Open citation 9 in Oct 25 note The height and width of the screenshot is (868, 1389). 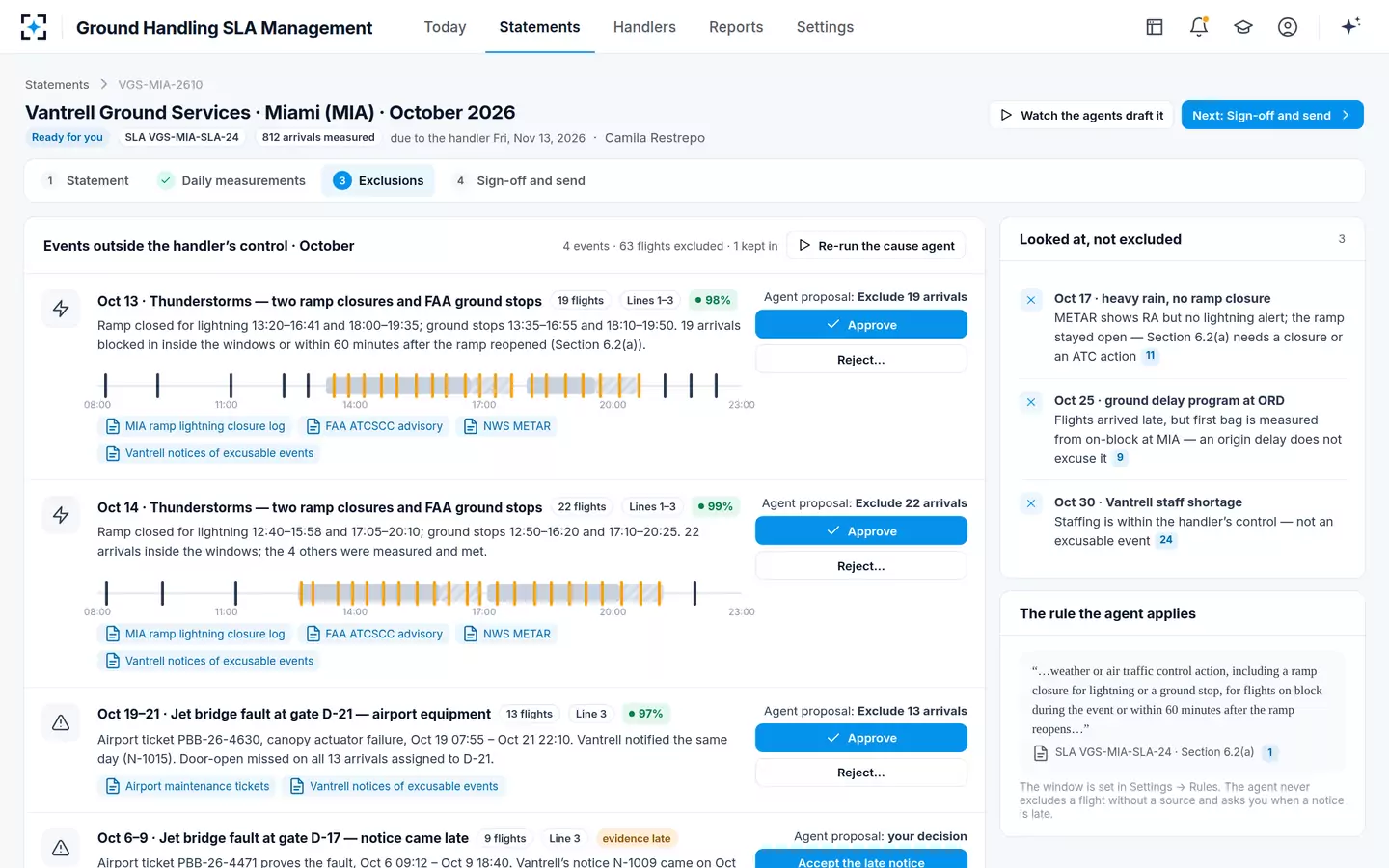tap(1120, 458)
